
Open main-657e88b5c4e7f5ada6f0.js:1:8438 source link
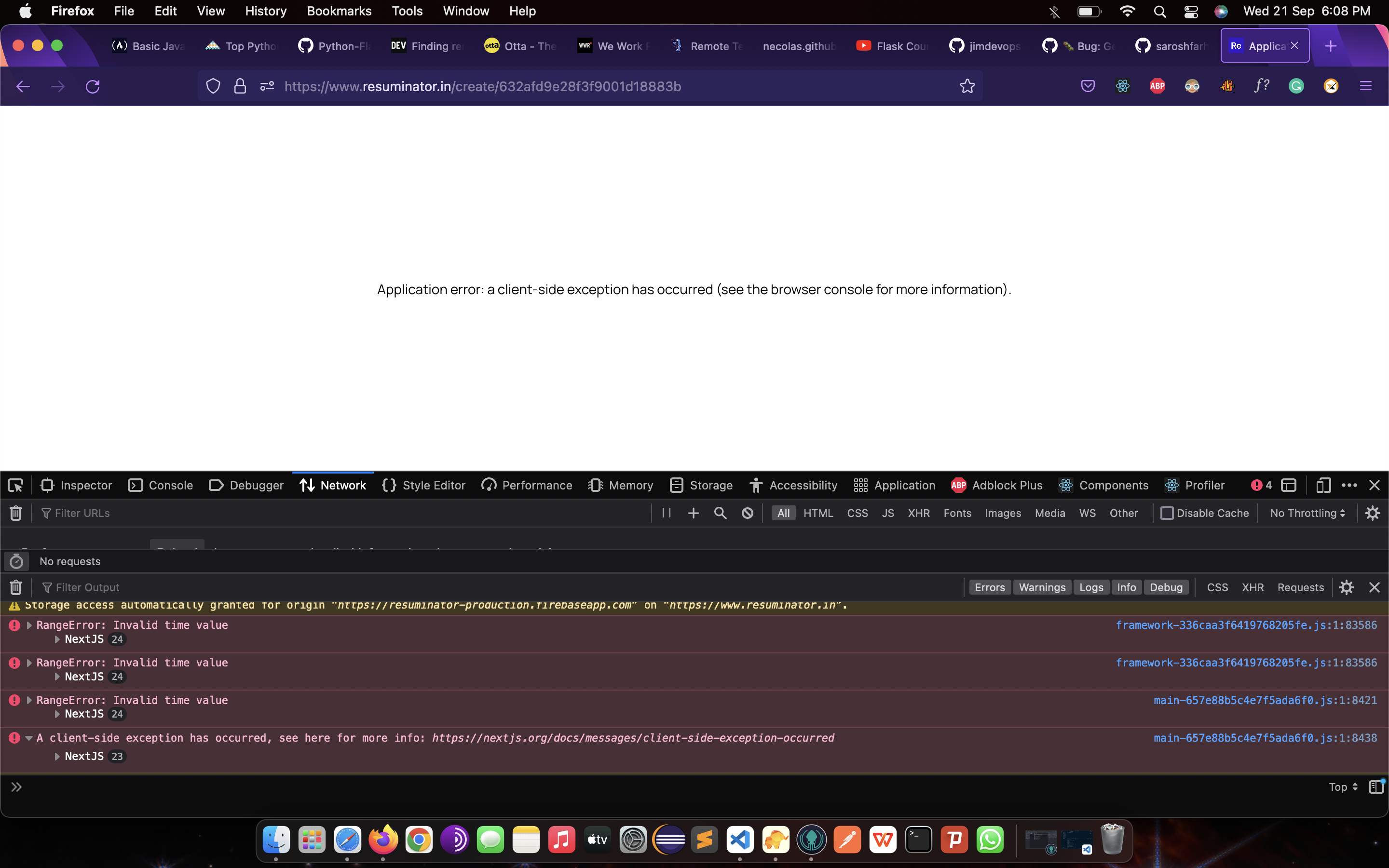[1265, 738]
